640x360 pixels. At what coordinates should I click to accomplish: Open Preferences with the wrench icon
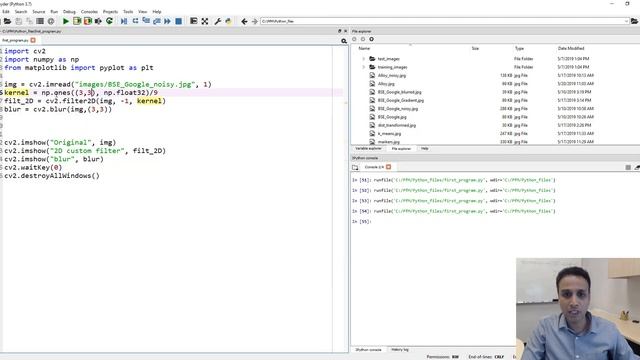coord(218,21)
